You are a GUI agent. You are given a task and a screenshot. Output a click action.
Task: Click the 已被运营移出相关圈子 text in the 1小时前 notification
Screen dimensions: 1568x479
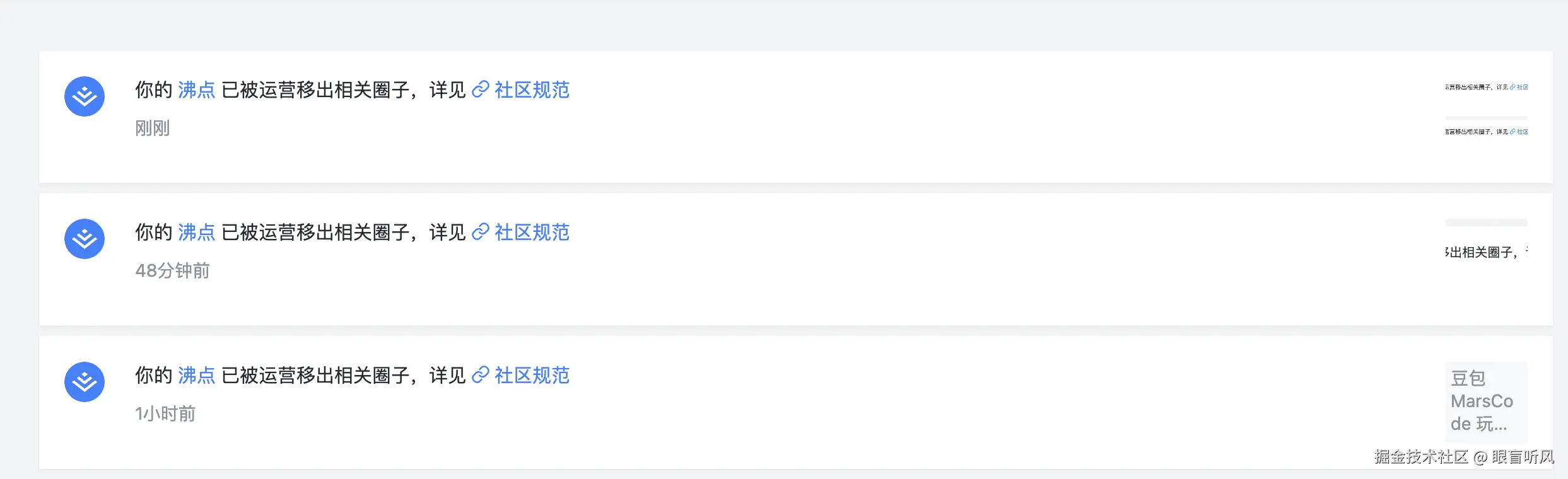coord(315,376)
